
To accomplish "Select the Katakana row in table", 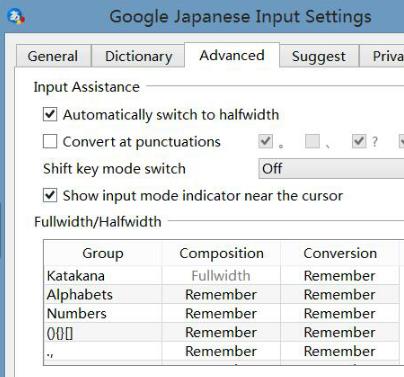I will pyautogui.click(x=221, y=276).
